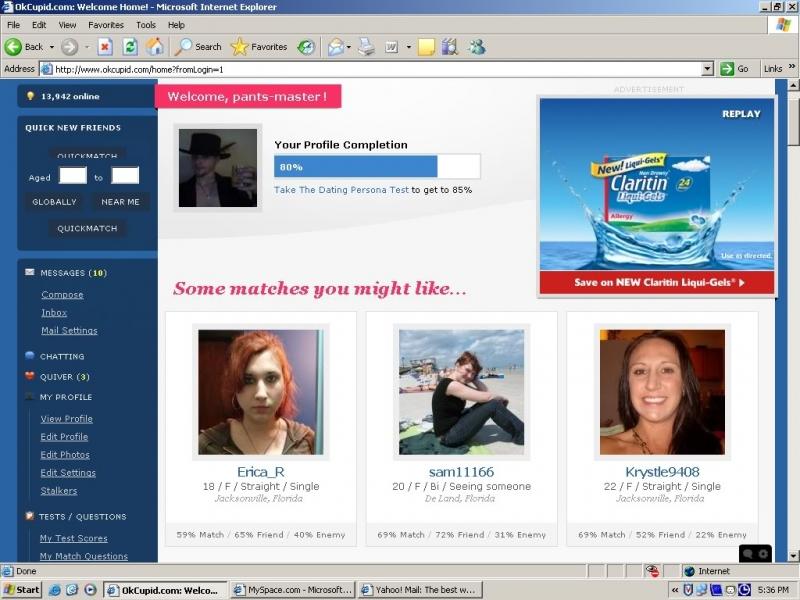Viewport: 800px width, 600px height.
Task: Open the Search toolbar button
Action: pos(198,47)
